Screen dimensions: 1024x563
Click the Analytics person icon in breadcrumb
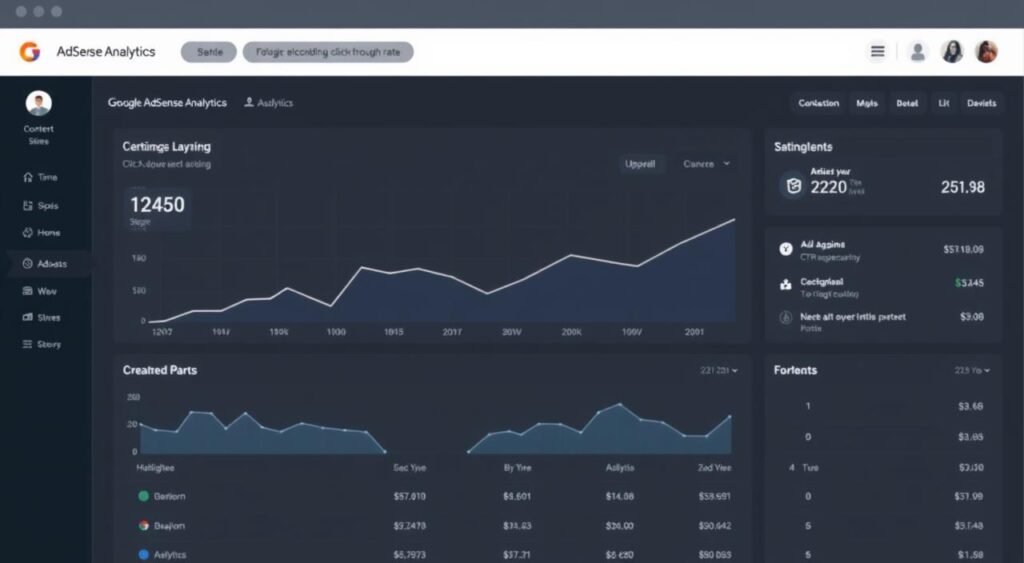(x=249, y=102)
